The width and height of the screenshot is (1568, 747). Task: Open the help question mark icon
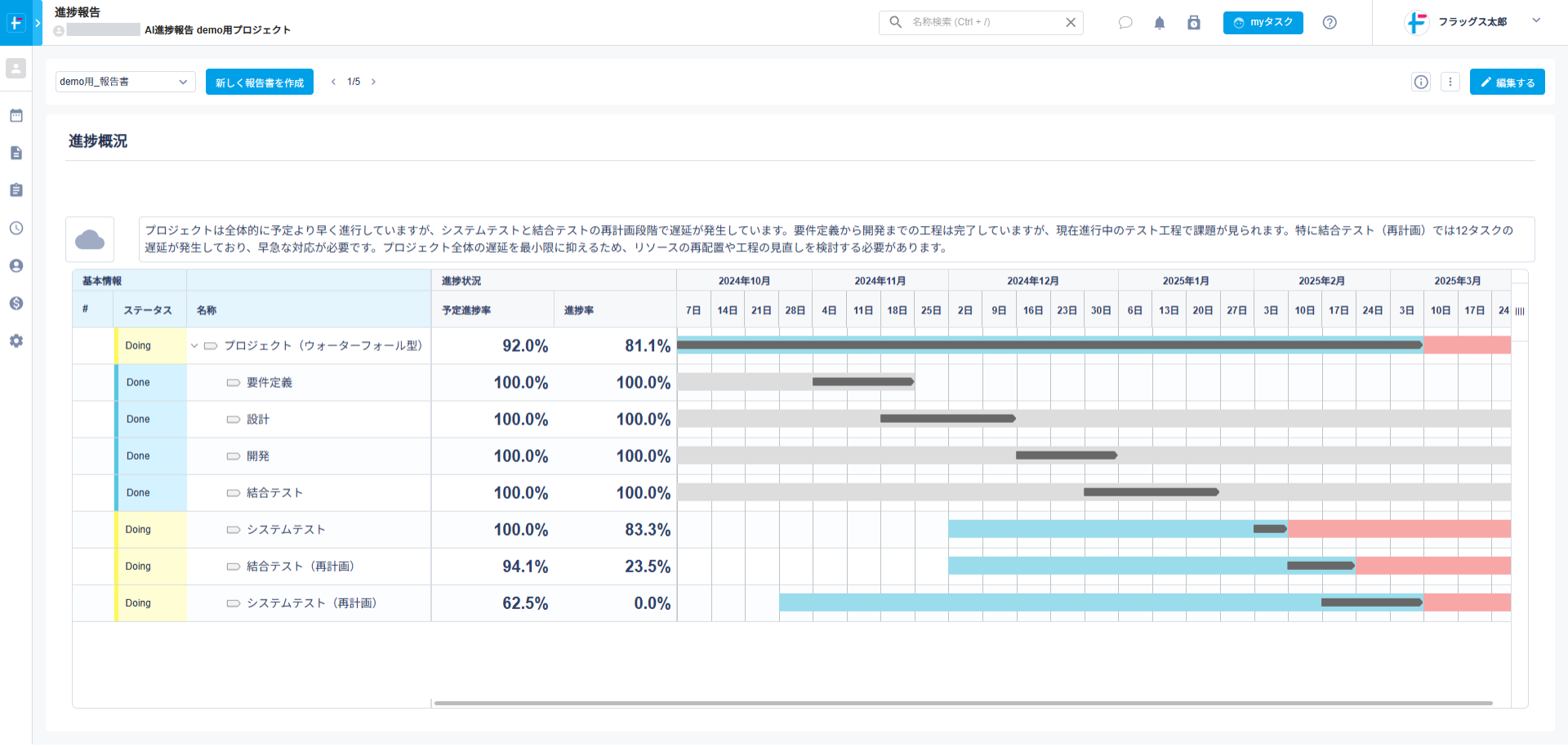pyautogui.click(x=1330, y=23)
